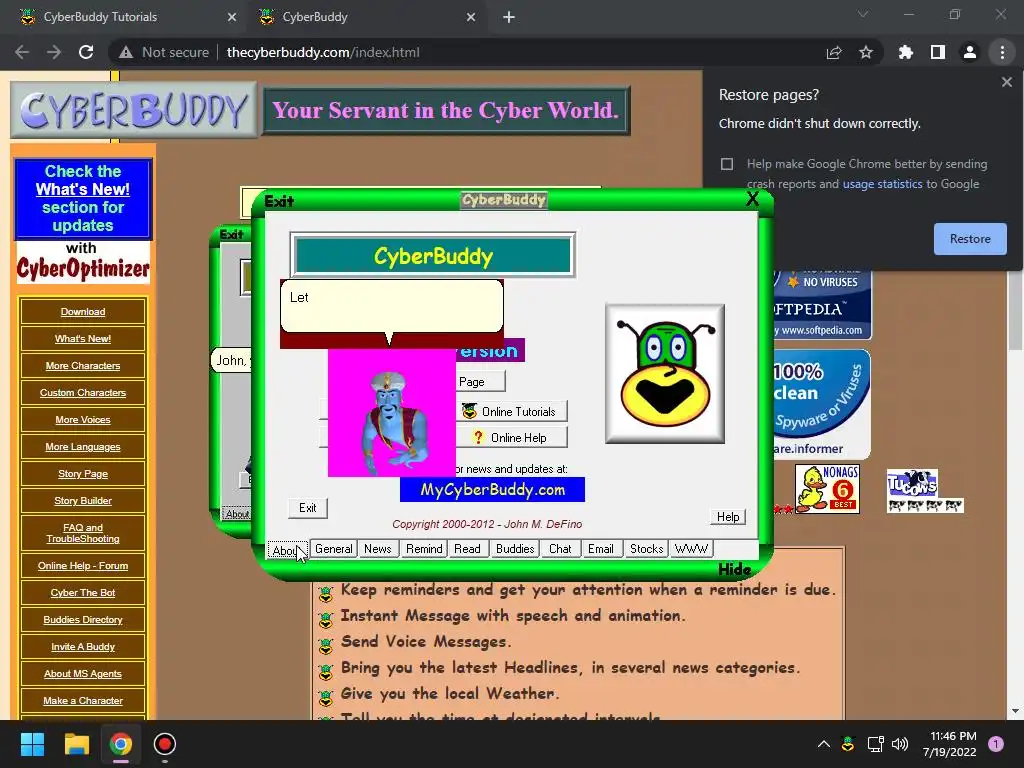Open the Download sidebar link

pyautogui.click(x=83, y=312)
